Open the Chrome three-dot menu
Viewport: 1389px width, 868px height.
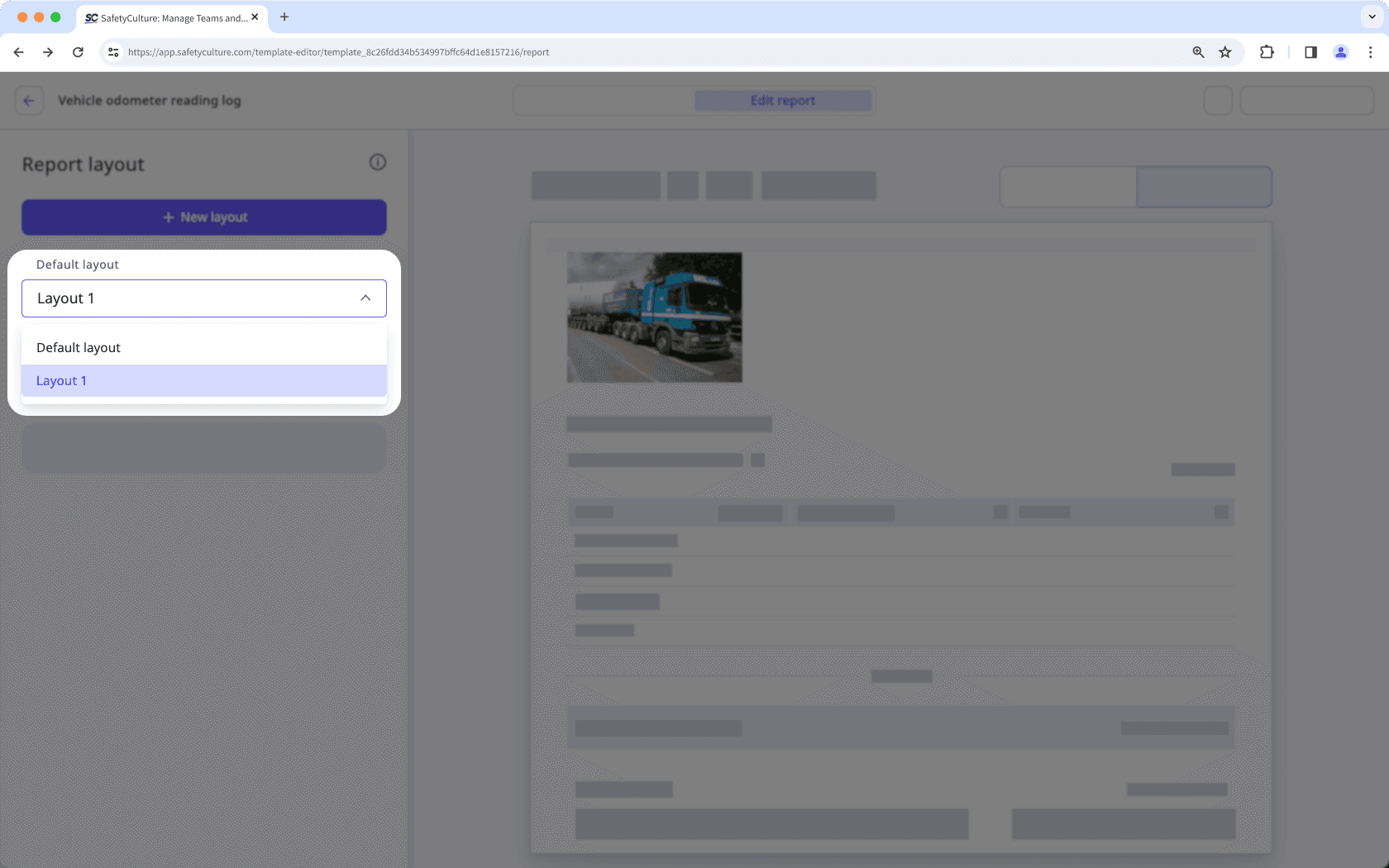pyautogui.click(x=1372, y=51)
